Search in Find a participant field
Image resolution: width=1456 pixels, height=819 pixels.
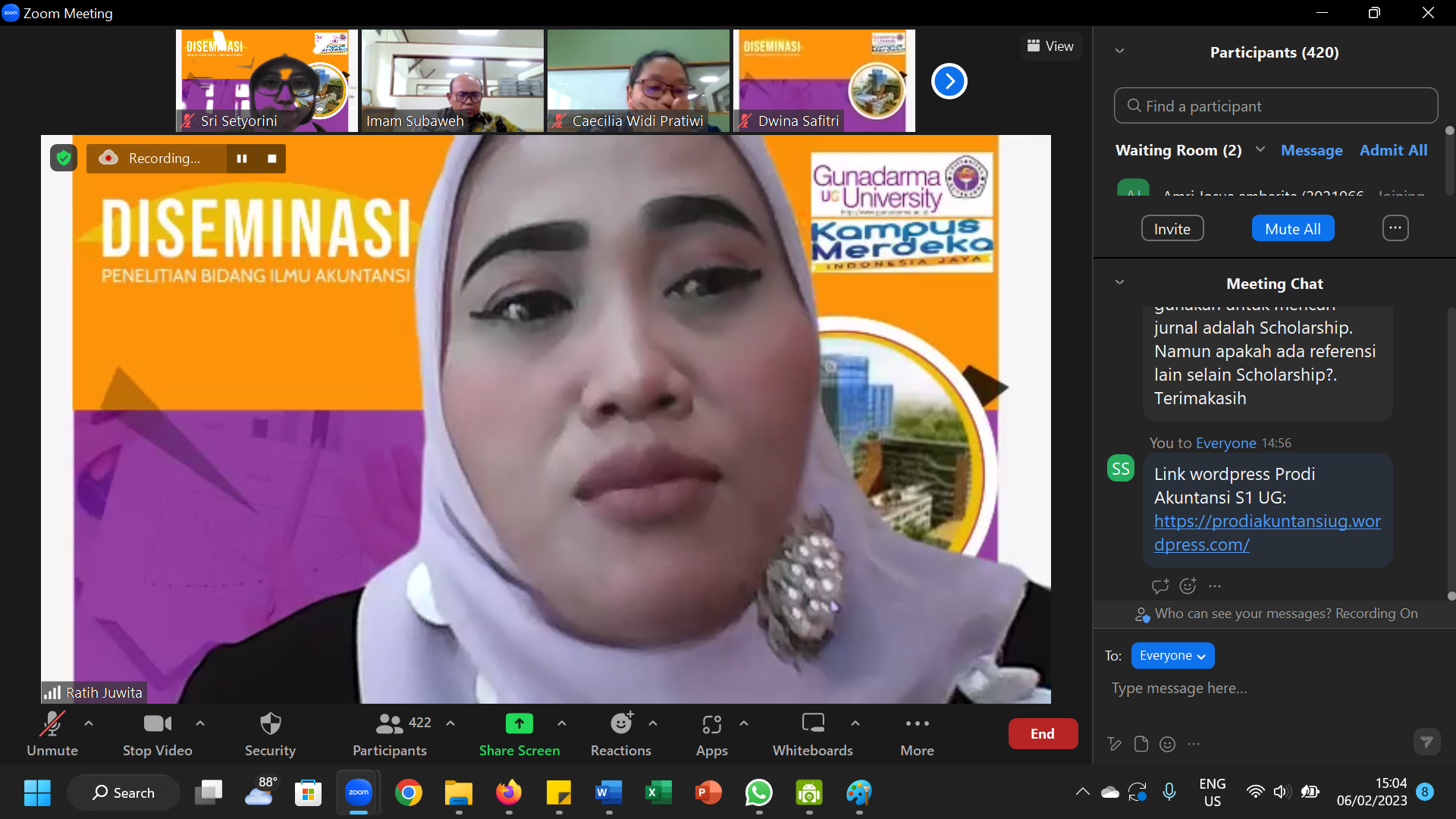click(x=1276, y=105)
